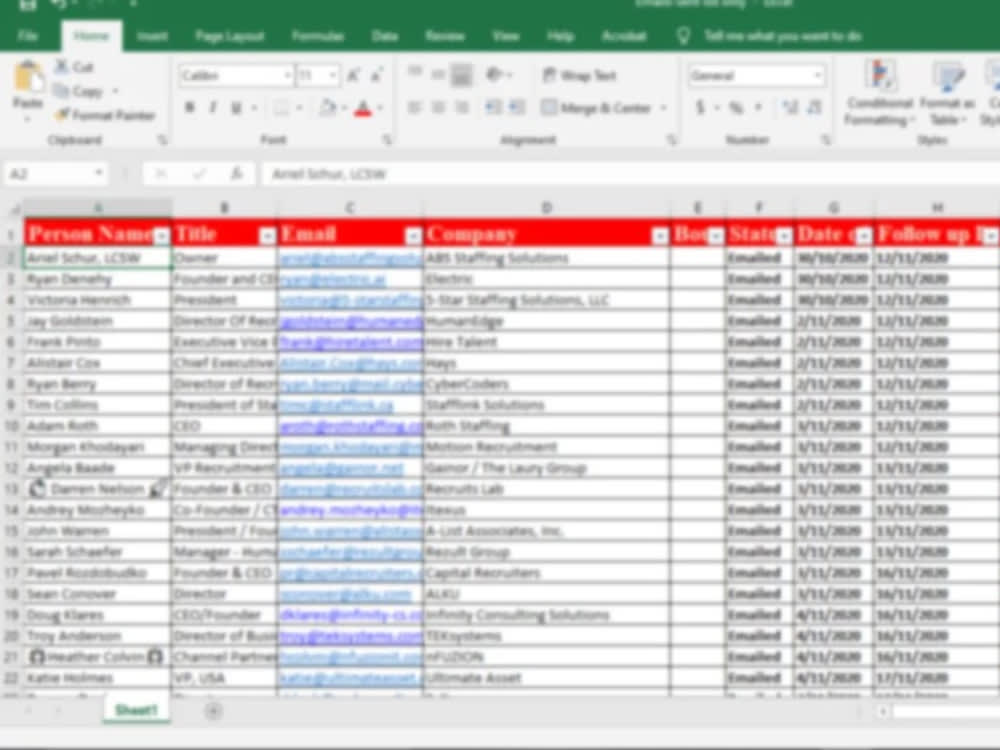Align text right in the cell
This screenshot has width=1000, height=750.
tap(462, 107)
